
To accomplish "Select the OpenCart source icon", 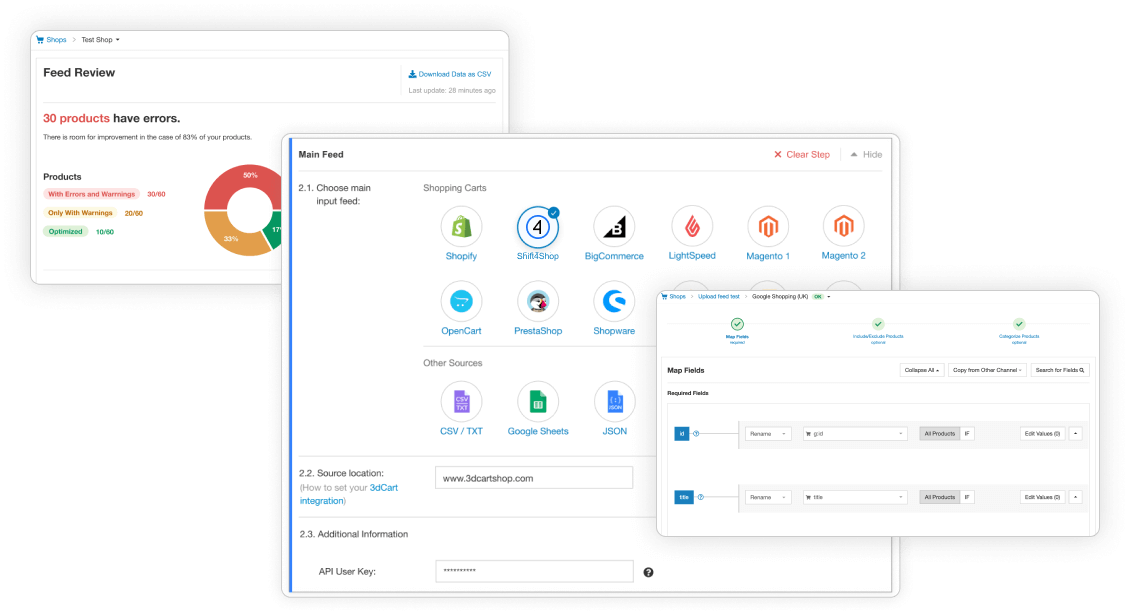I will [461, 301].
